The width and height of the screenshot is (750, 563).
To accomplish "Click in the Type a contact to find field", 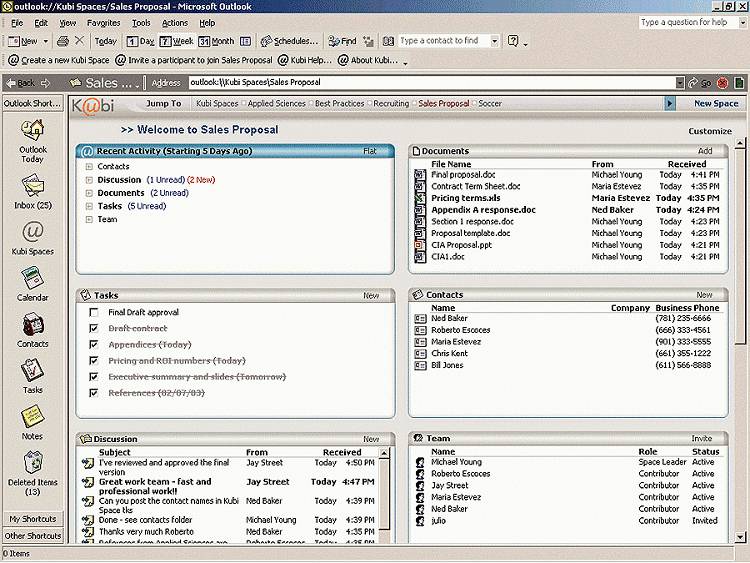I will (444, 41).
